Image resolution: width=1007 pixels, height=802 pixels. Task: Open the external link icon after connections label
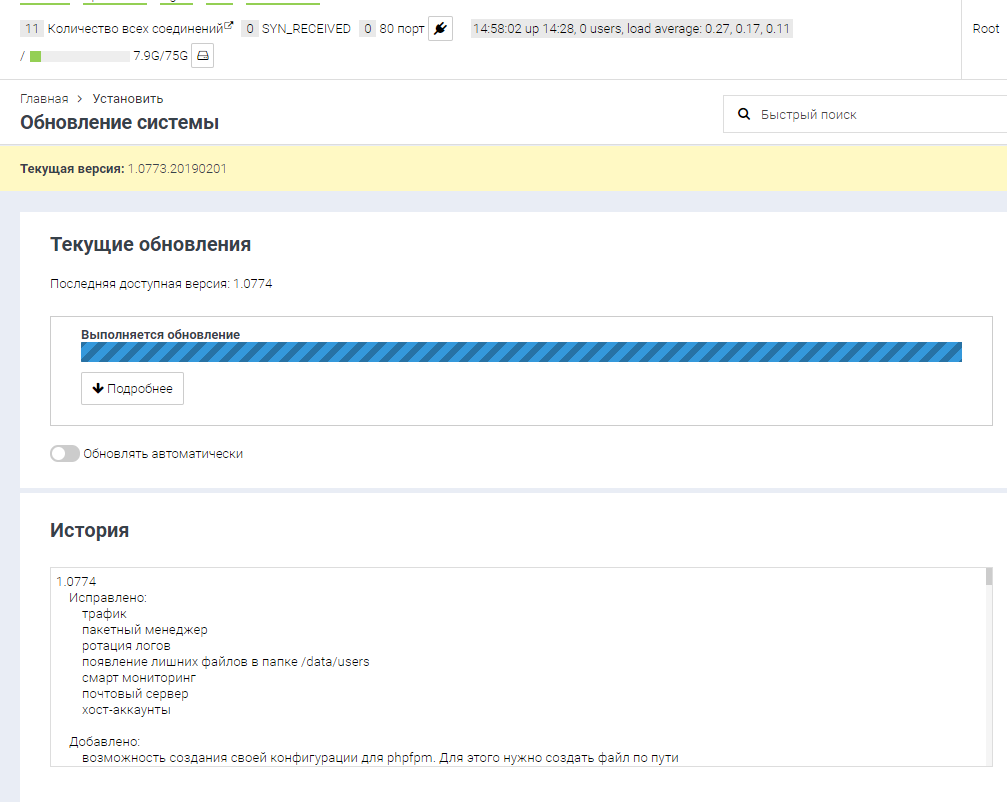point(229,26)
